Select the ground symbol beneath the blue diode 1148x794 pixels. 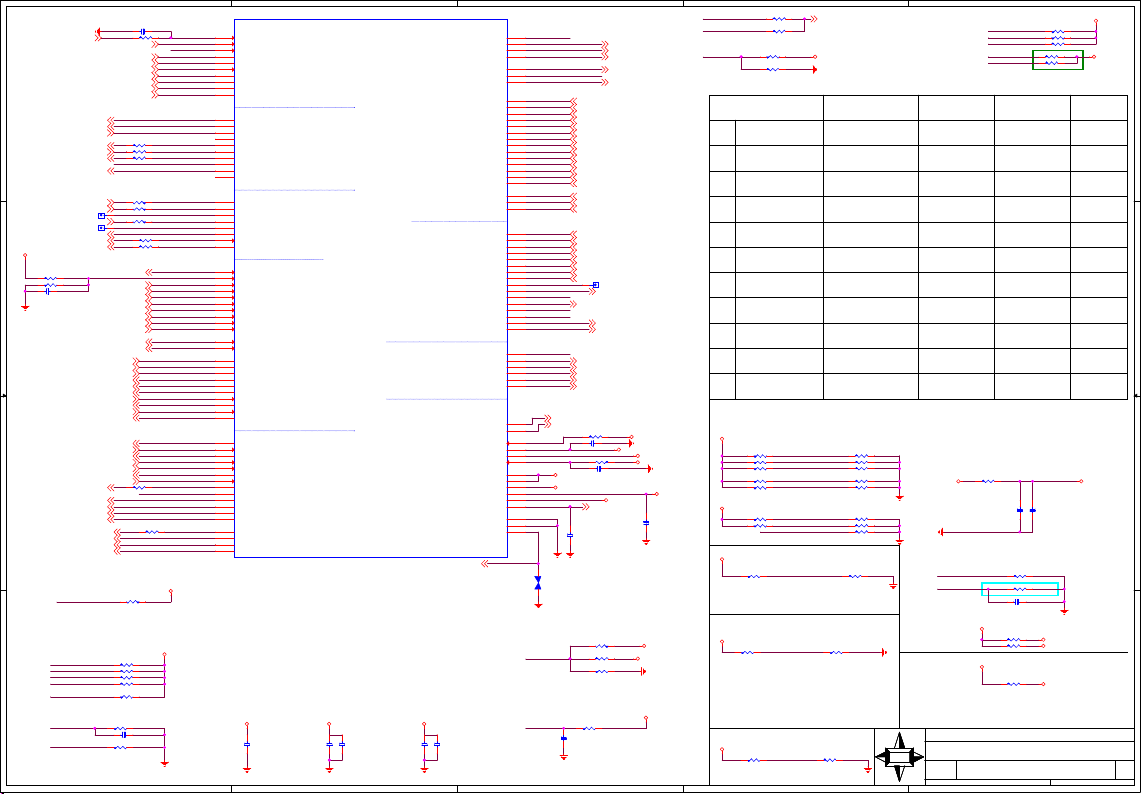538,605
